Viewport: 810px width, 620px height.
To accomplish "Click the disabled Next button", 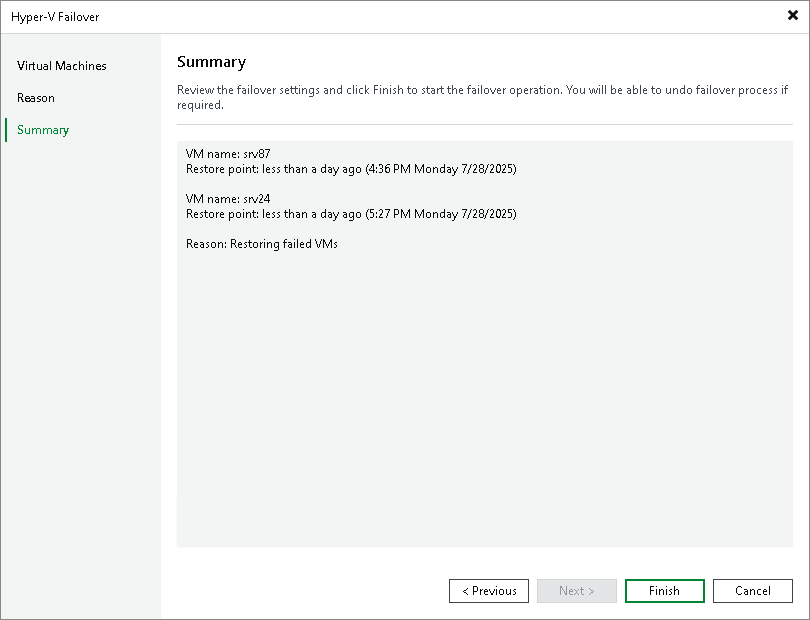I will pyautogui.click(x=577, y=591).
